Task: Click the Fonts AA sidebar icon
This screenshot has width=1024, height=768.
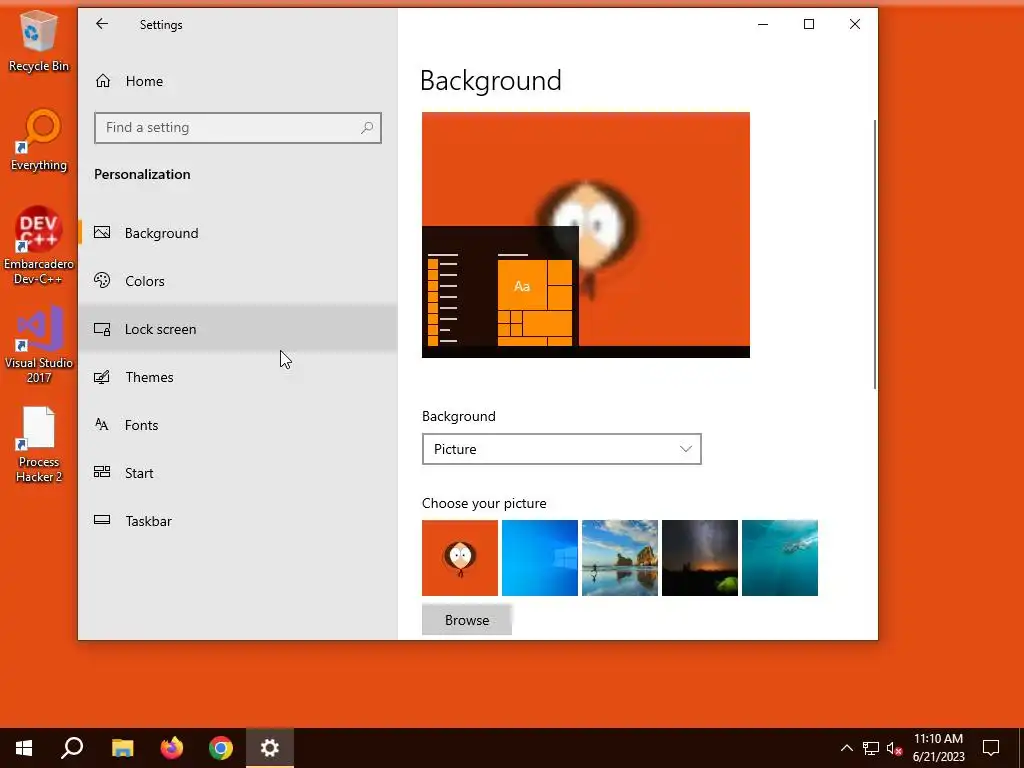Action: point(102,424)
